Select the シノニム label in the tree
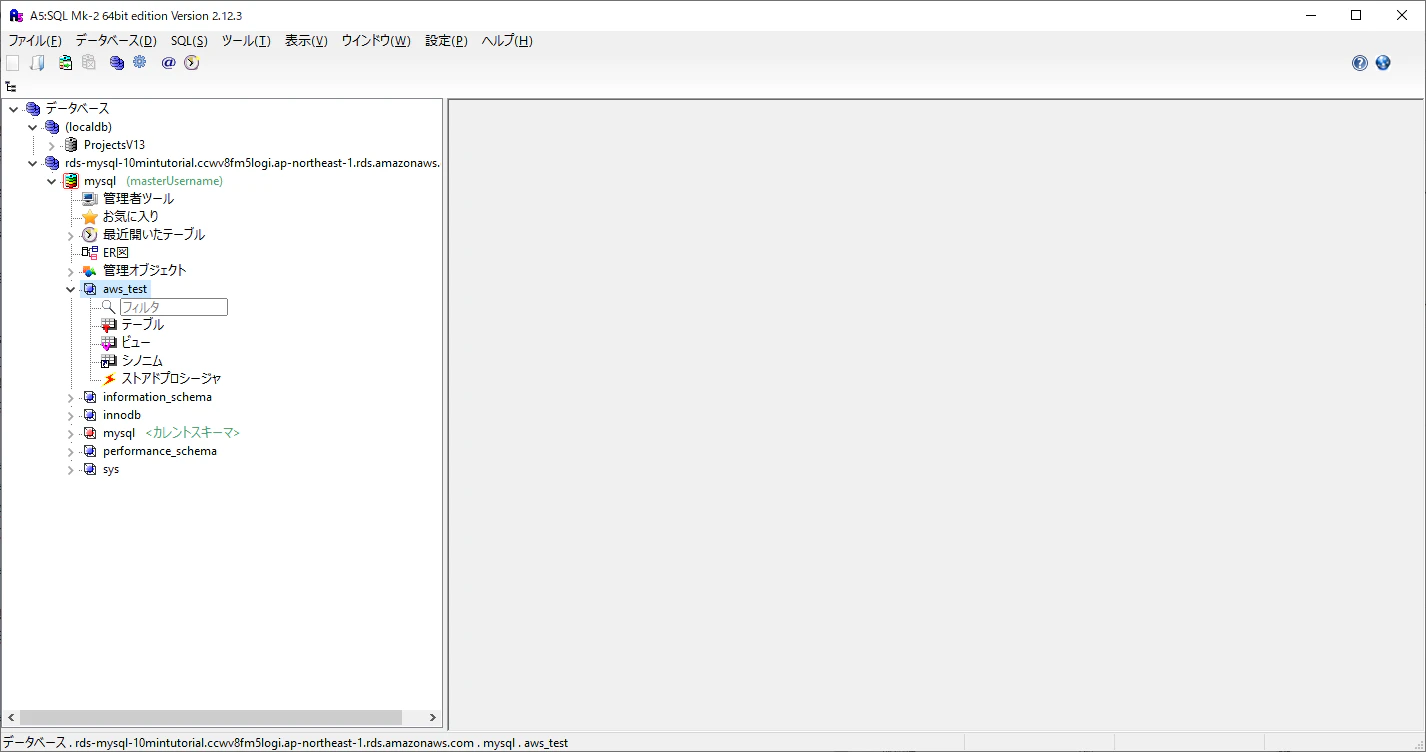The width and height of the screenshot is (1426, 752). [x=142, y=361]
